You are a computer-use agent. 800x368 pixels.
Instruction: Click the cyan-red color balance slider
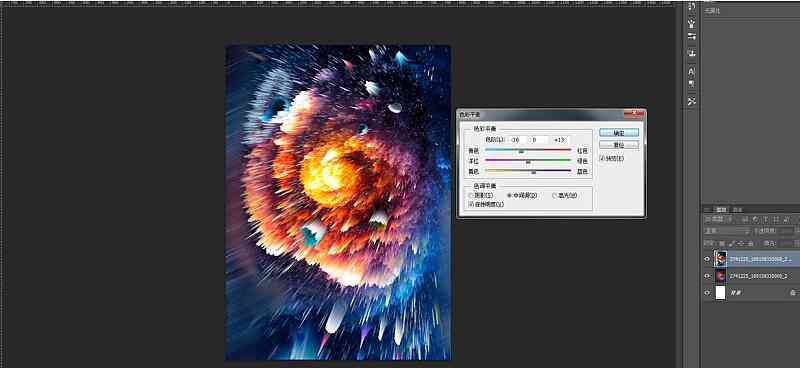pyautogui.click(x=528, y=151)
